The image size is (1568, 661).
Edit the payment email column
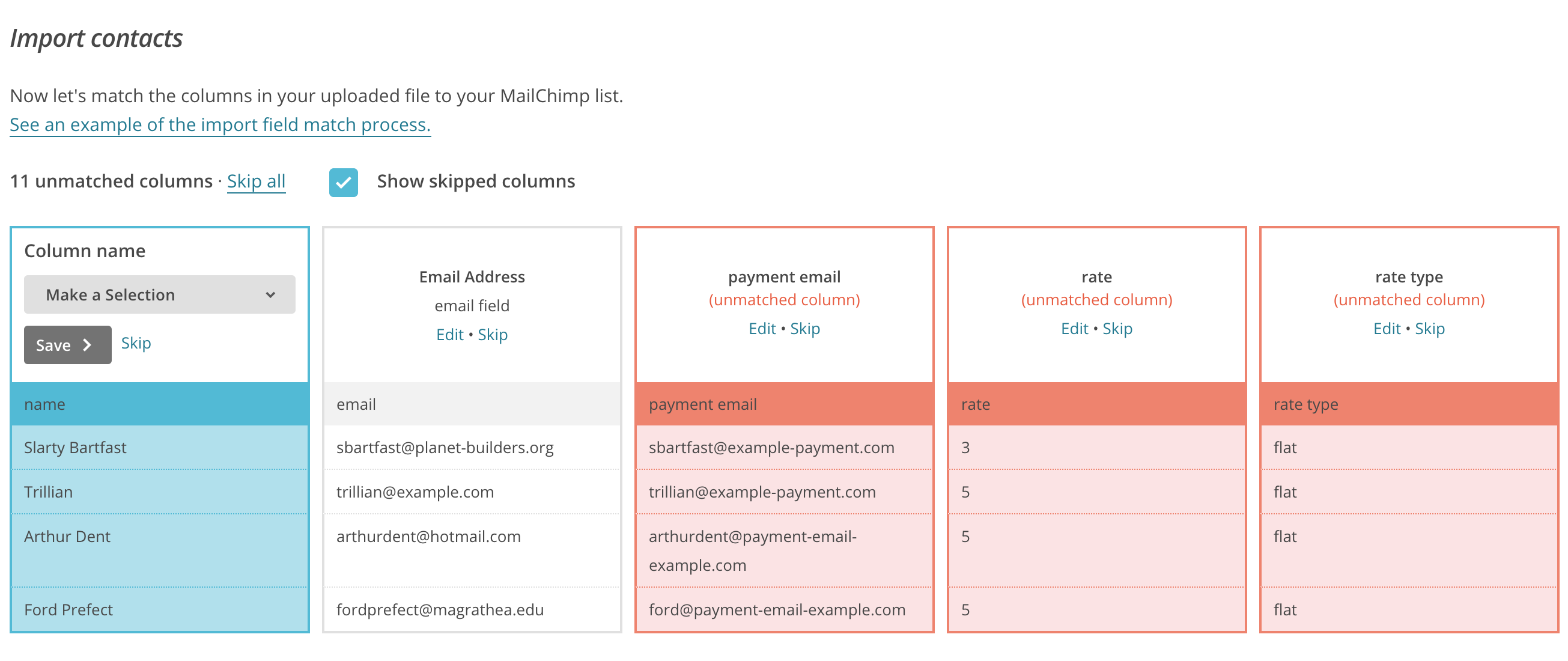tap(762, 329)
